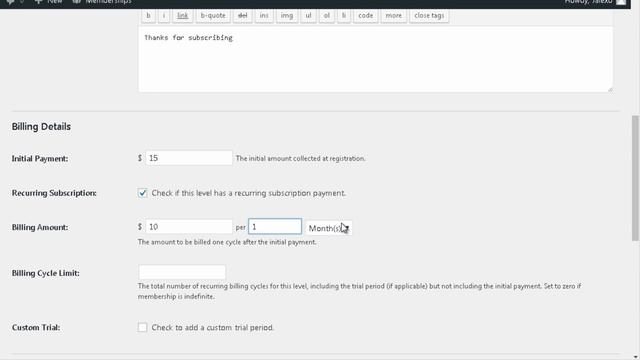Uncheck the Recurring Subscription checkbox

[x=142, y=193]
